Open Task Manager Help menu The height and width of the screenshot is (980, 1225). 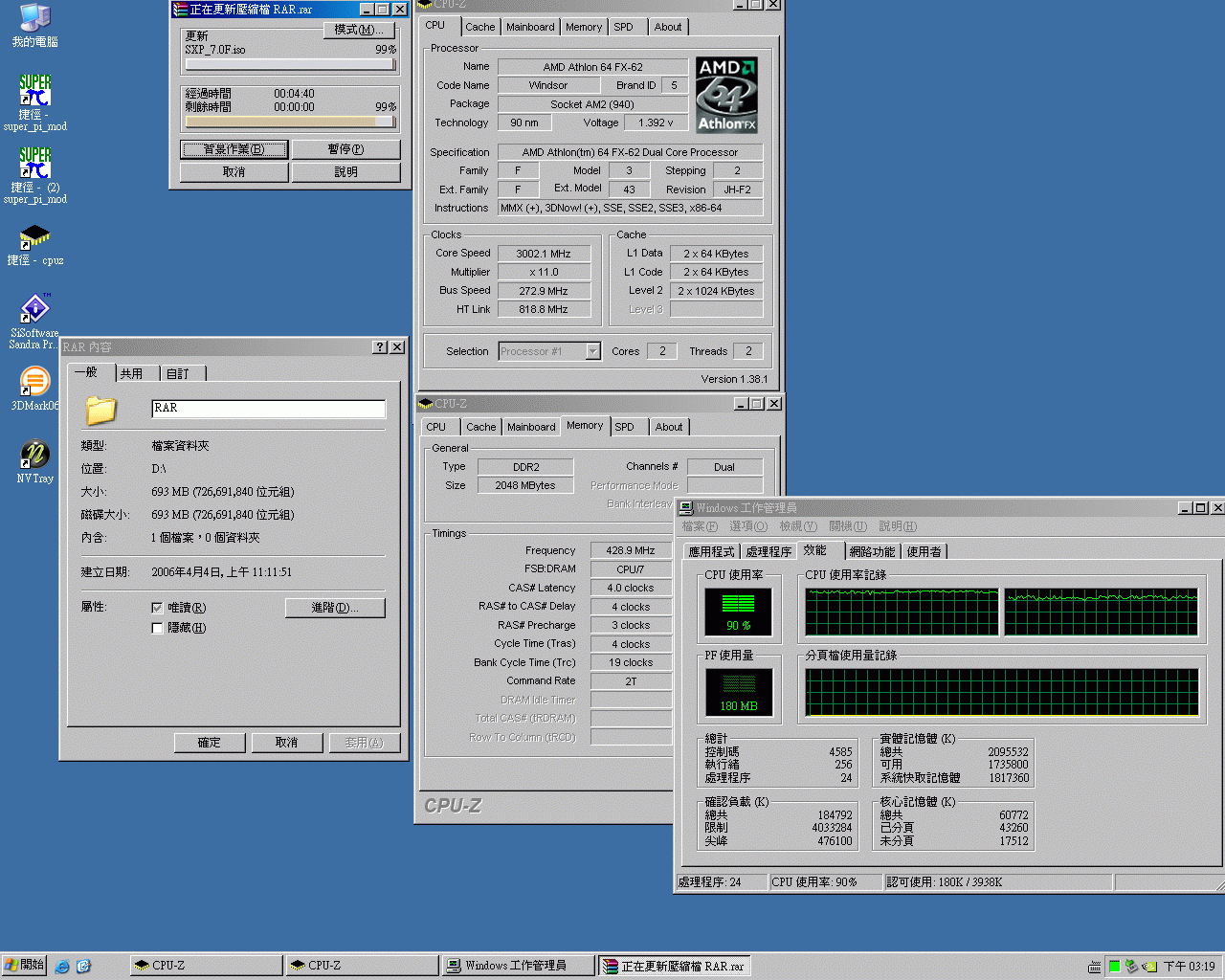pyautogui.click(x=897, y=526)
